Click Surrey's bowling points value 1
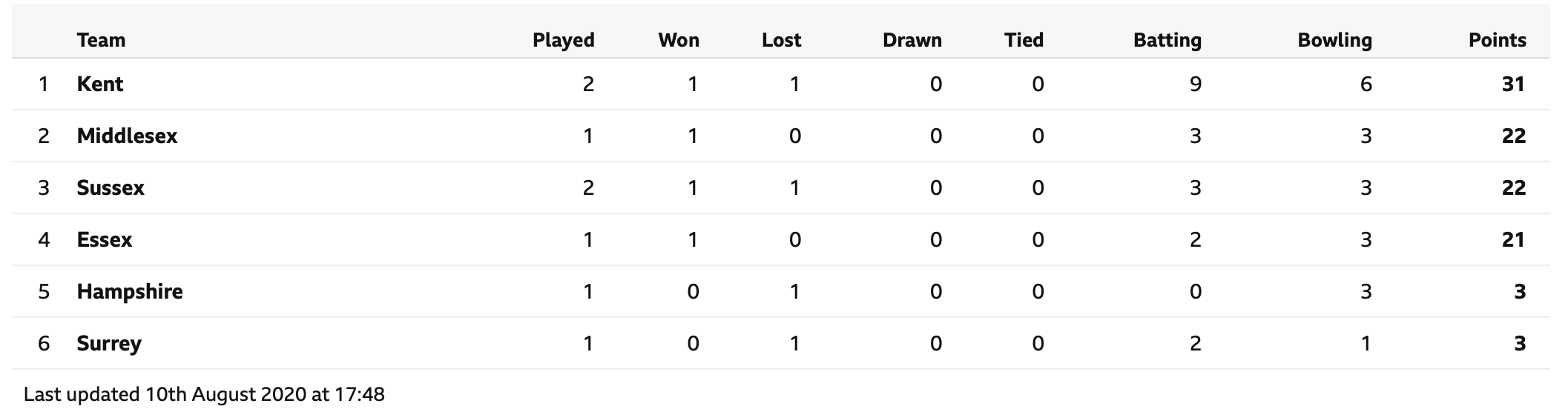Viewport: 1568px width, 412px height. coord(1366,343)
